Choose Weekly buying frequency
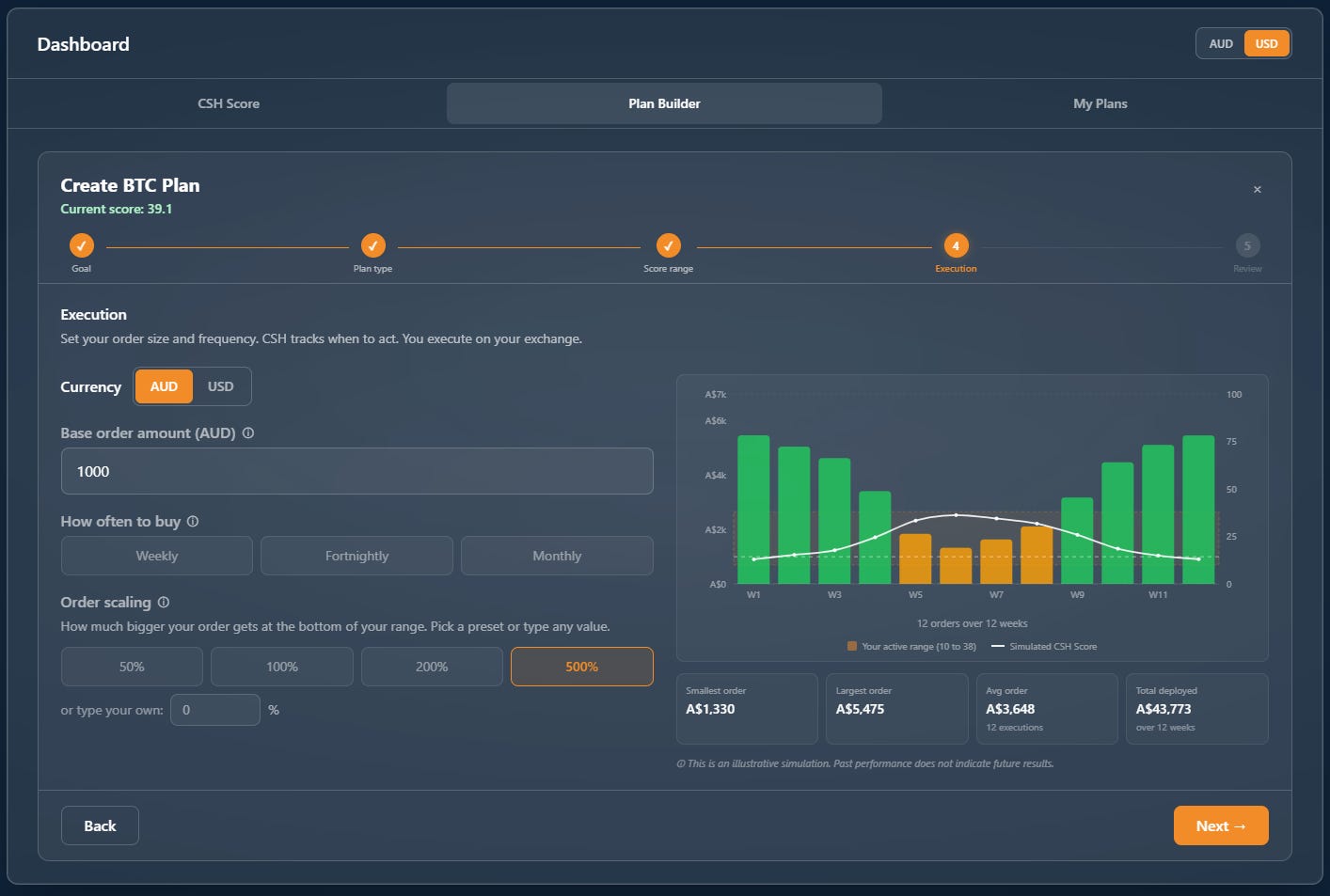 coord(157,556)
